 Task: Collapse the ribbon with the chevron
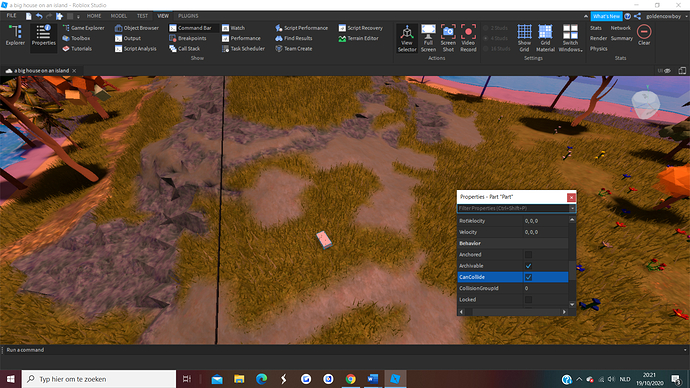586,16
